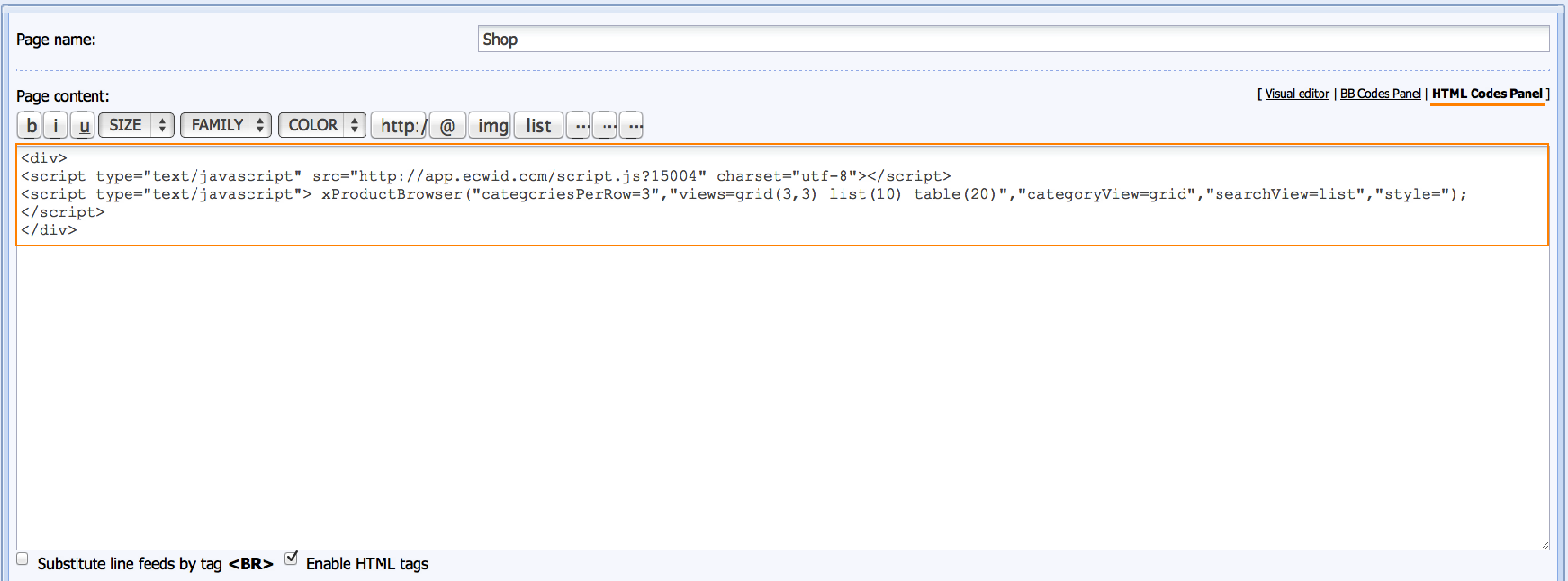Click the Page name: label
1568x581 pixels.
[55, 40]
